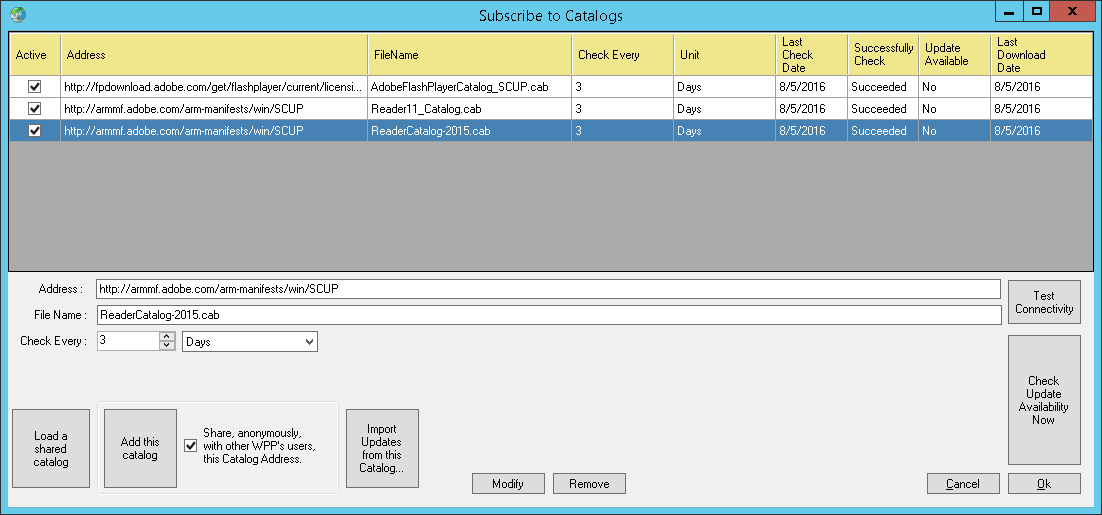
Task: Select ReaderCatalog-2015.cab cell in the table
Action: coord(469,131)
